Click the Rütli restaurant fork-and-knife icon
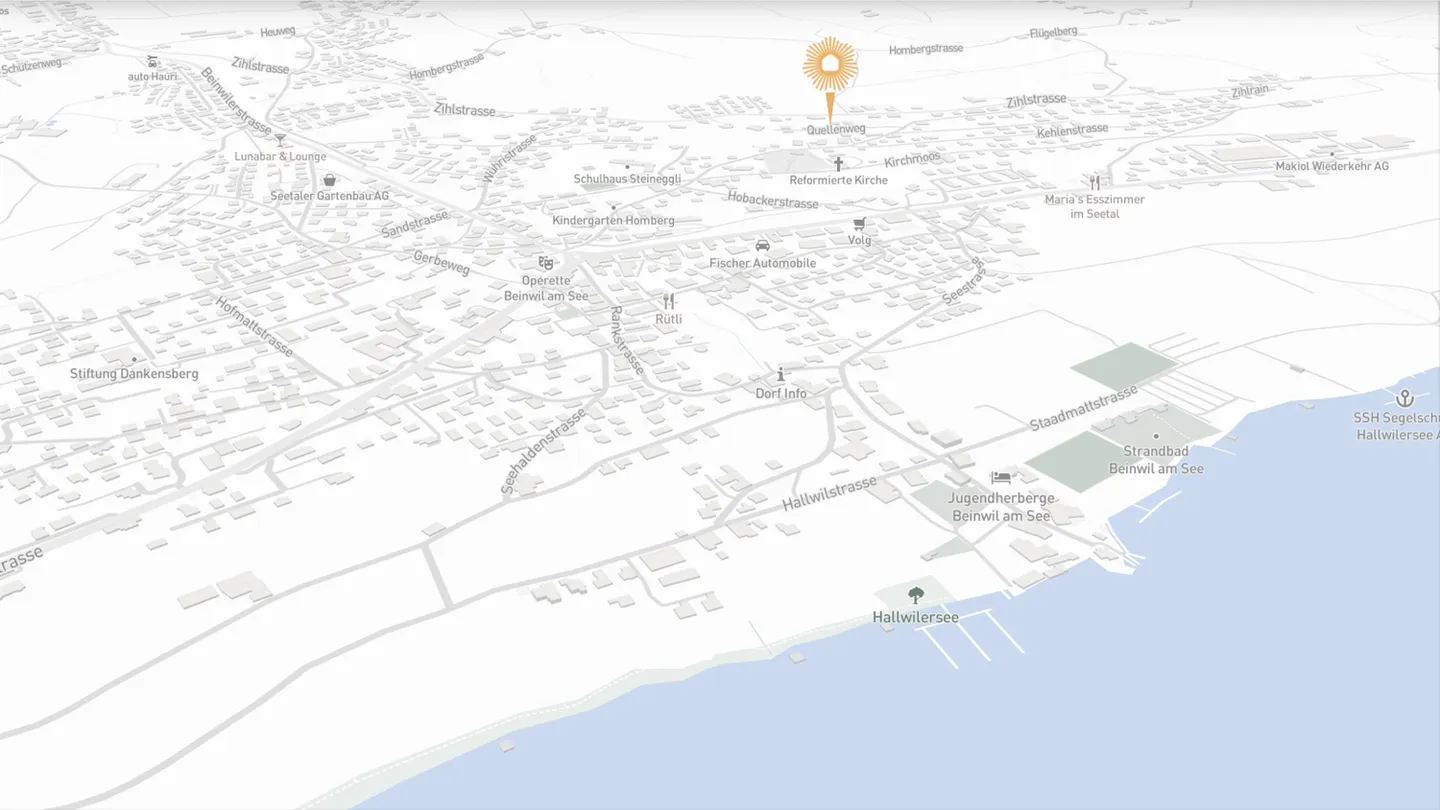The height and width of the screenshot is (810, 1440). (x=669, y=301)
